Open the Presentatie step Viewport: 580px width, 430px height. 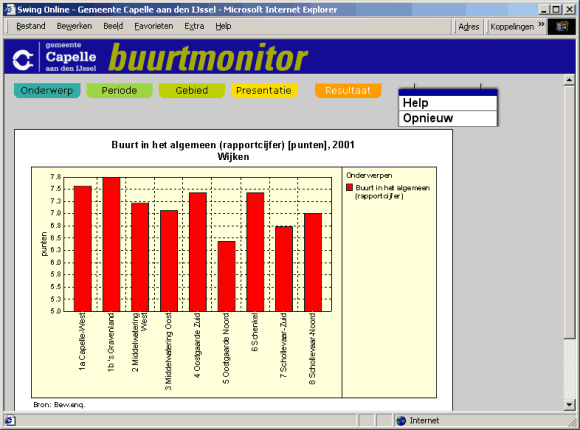(264, 91)
